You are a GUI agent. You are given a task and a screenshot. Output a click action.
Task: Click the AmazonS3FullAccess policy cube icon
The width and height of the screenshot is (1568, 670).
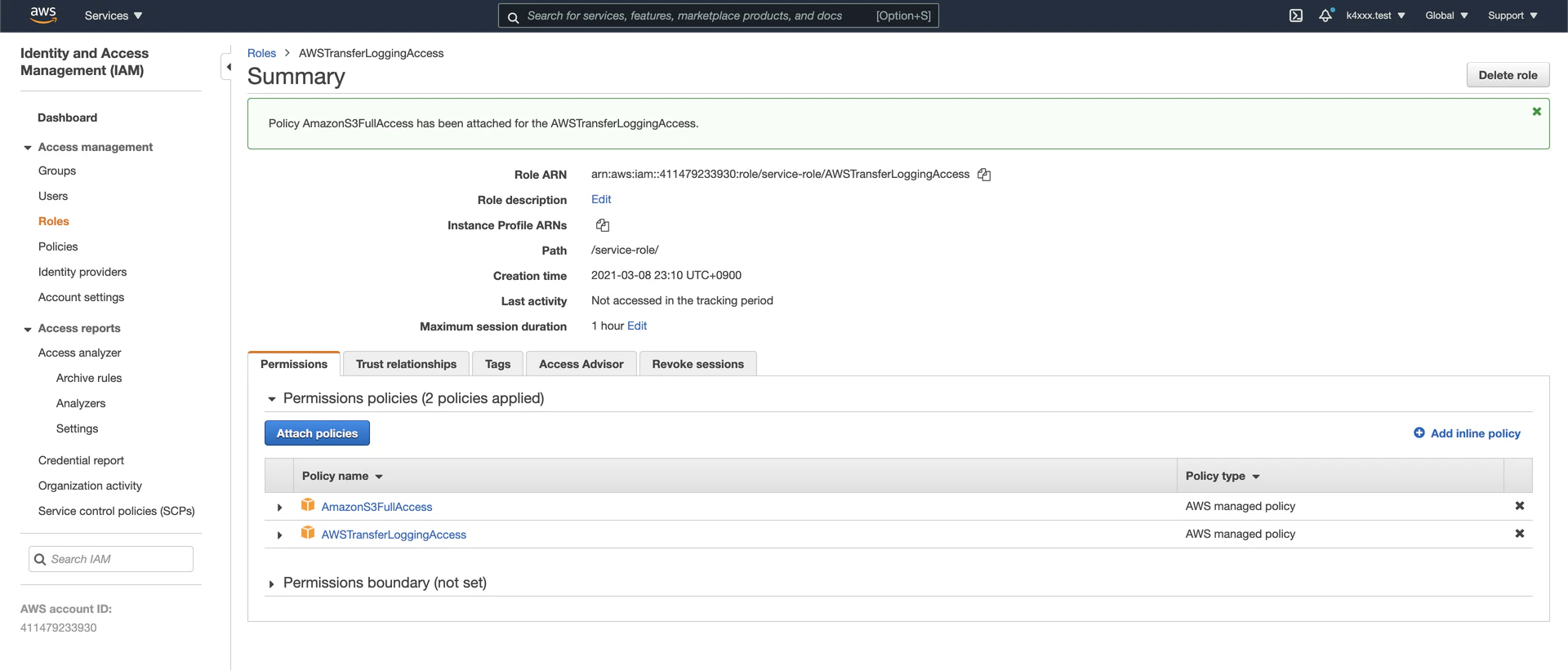[308, 505]
